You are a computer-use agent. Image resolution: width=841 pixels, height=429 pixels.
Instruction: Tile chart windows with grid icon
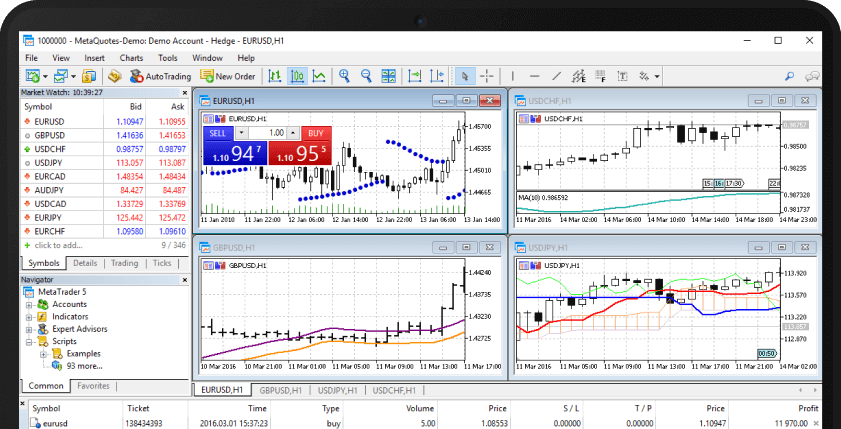390,76
